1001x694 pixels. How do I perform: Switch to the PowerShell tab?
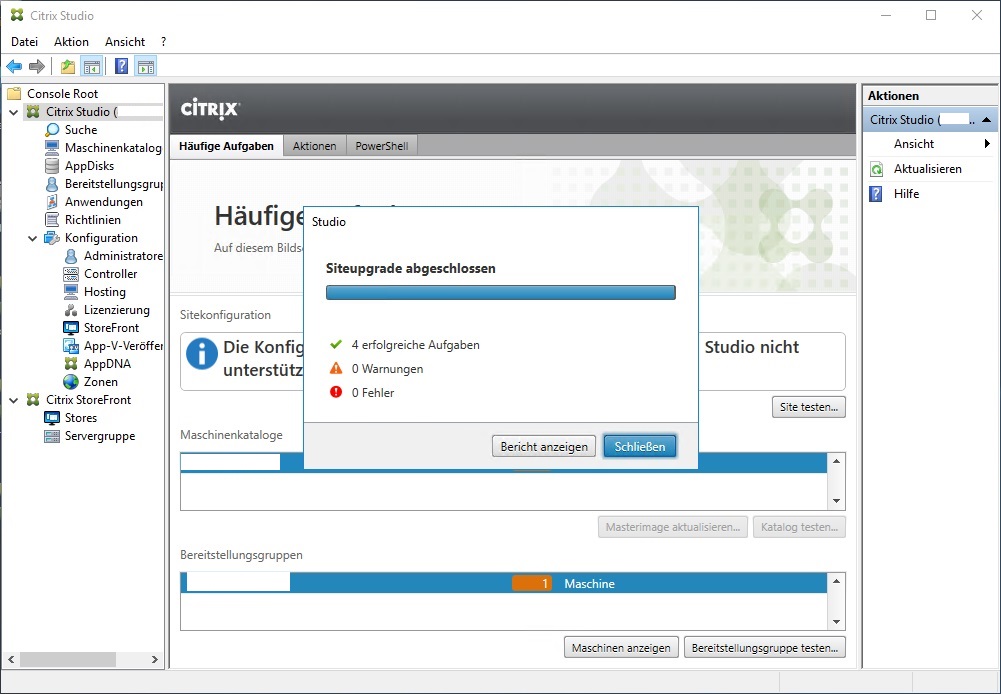381,145
